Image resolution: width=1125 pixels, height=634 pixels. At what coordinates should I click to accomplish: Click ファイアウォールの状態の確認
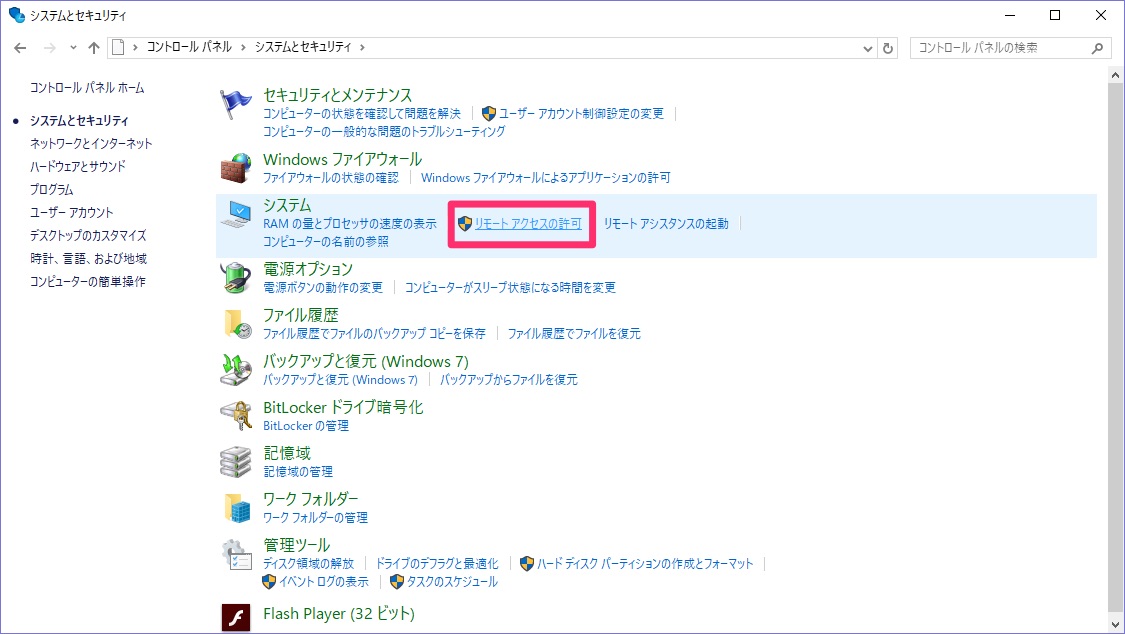point(331,178)
